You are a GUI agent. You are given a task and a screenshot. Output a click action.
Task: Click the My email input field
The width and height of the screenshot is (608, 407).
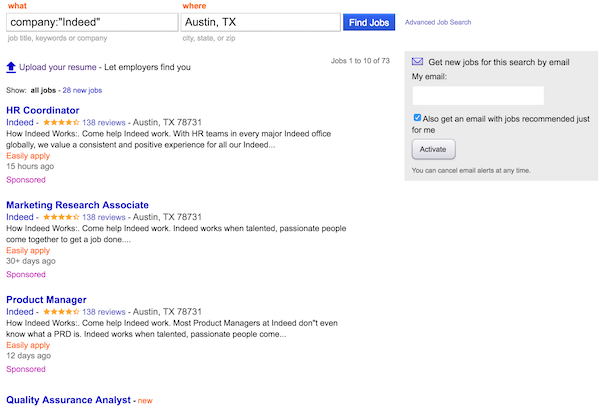click(478, 95)
